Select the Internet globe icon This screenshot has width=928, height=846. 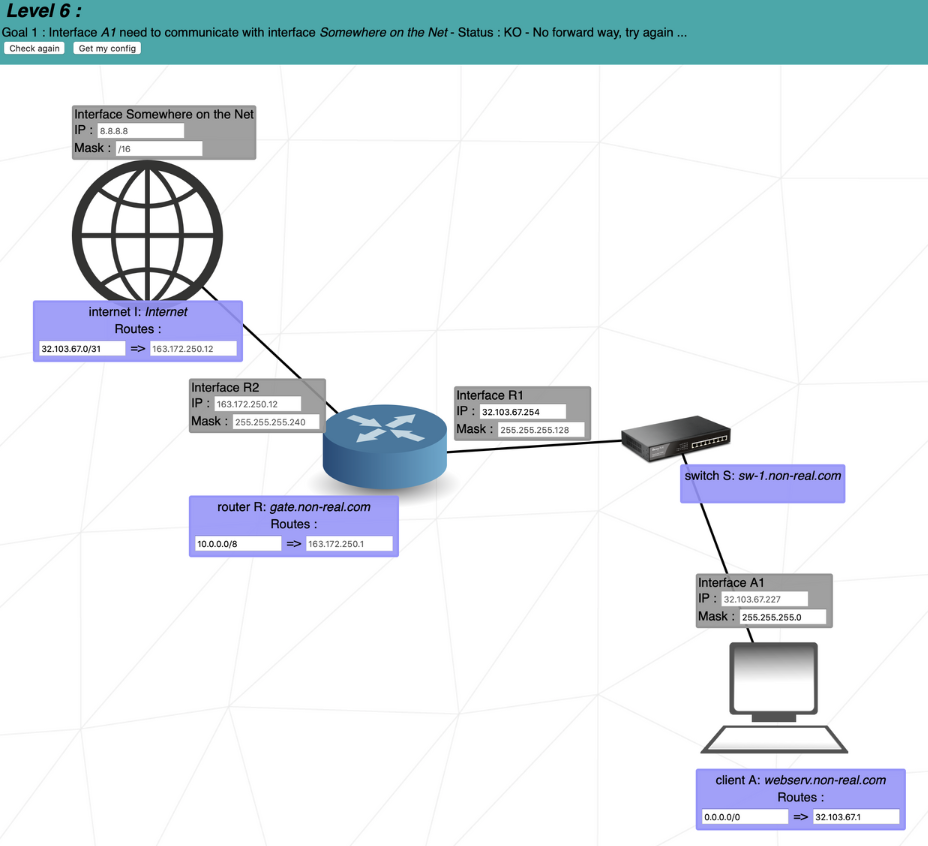click(147, 233)
